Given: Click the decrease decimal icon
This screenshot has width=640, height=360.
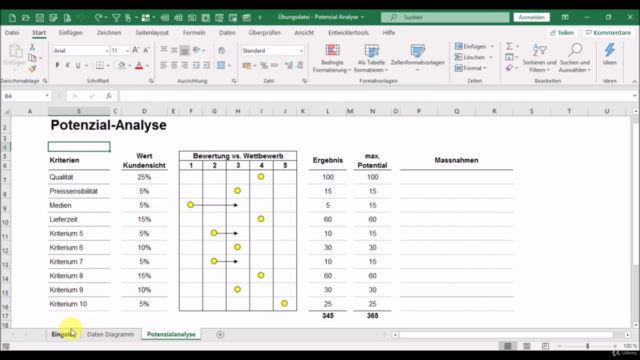Looking at the screenshot, I should 300,65.
